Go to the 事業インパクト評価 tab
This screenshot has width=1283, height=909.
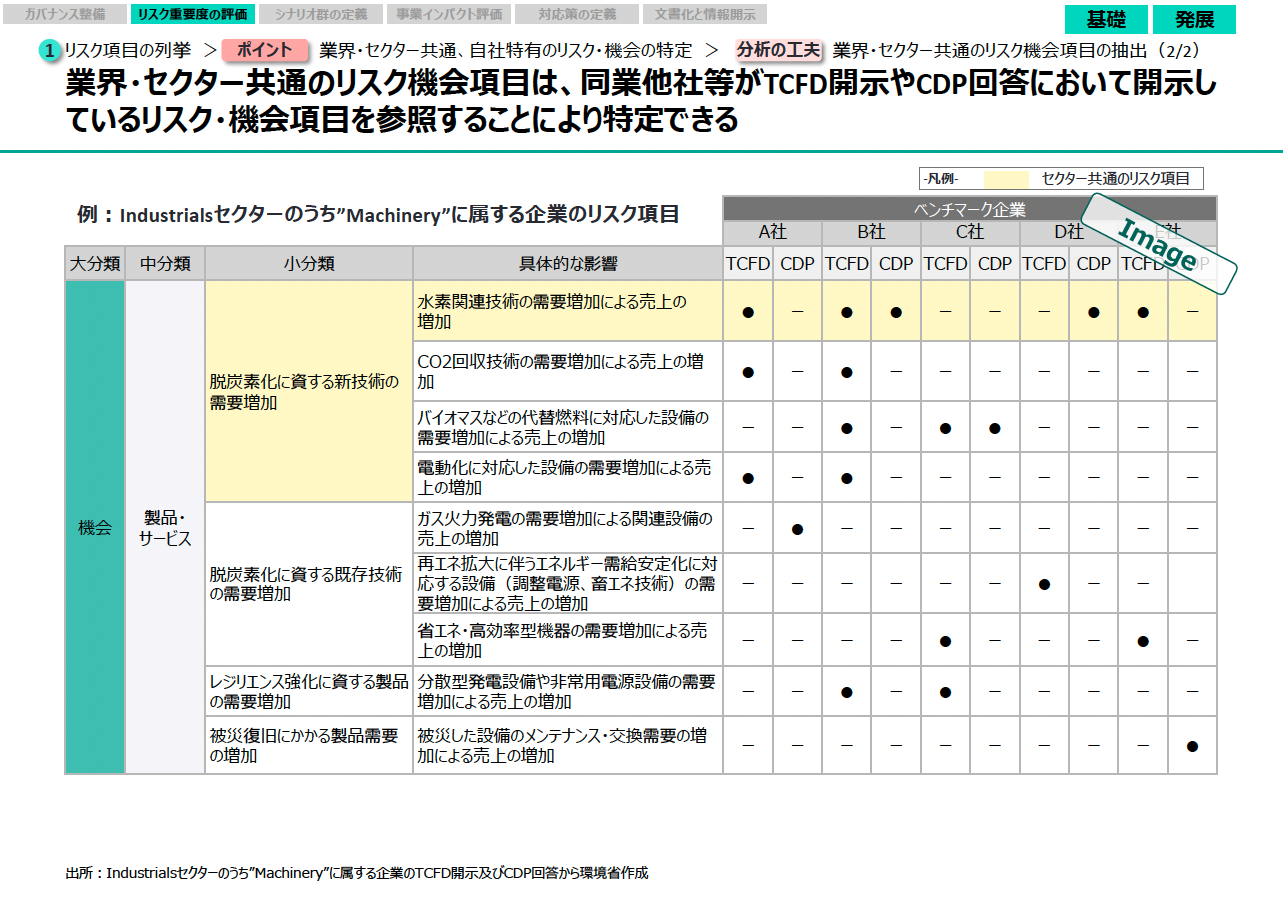pyautogui.click(x=448, y=15)
